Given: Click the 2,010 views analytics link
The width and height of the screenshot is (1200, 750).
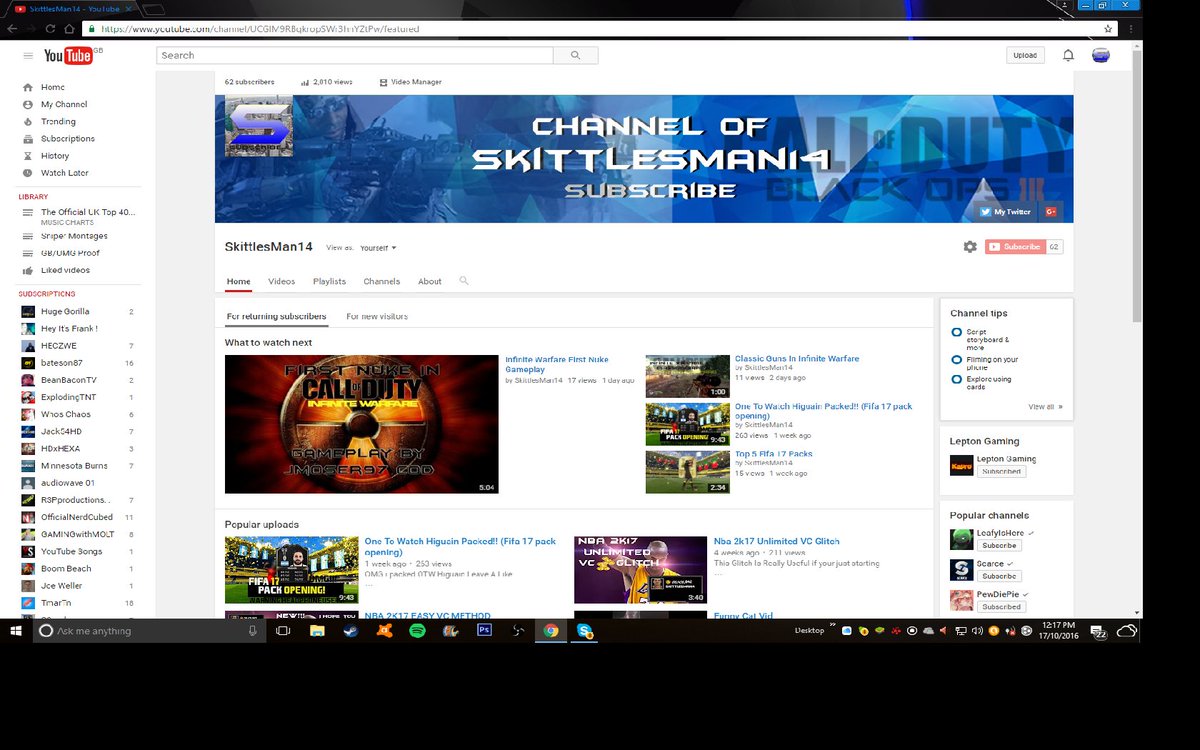Looking at the screenshot, I should pyautogui.click(x=327, y=82).
